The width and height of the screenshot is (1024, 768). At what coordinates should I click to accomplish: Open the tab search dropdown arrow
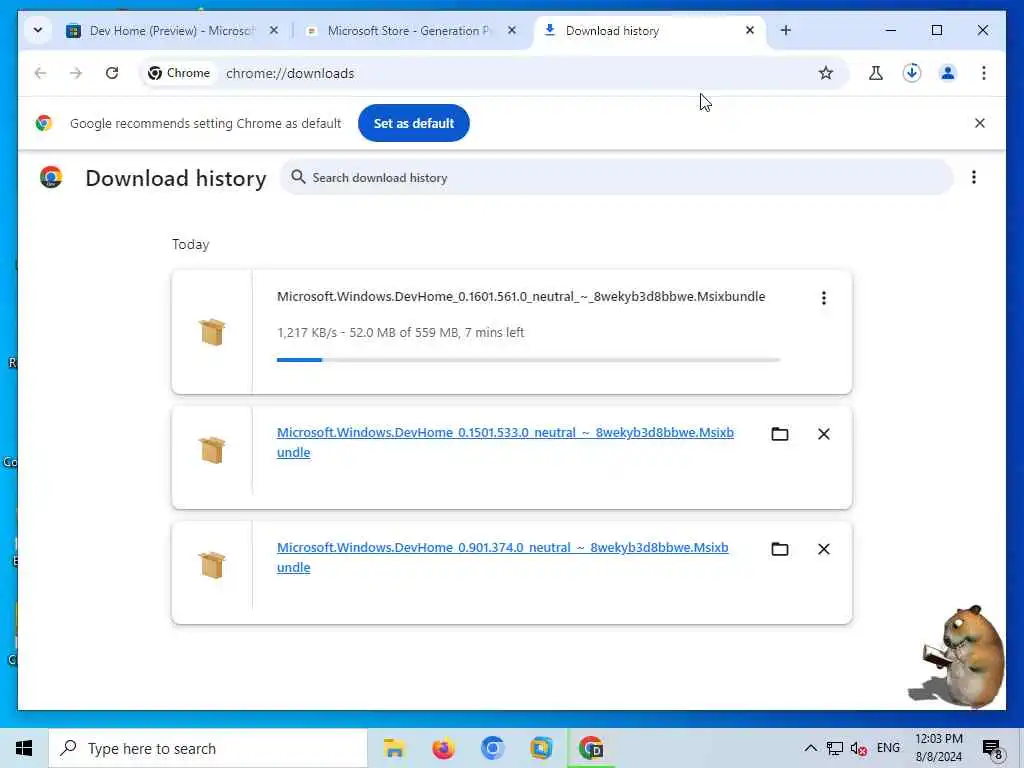(38, 30)
